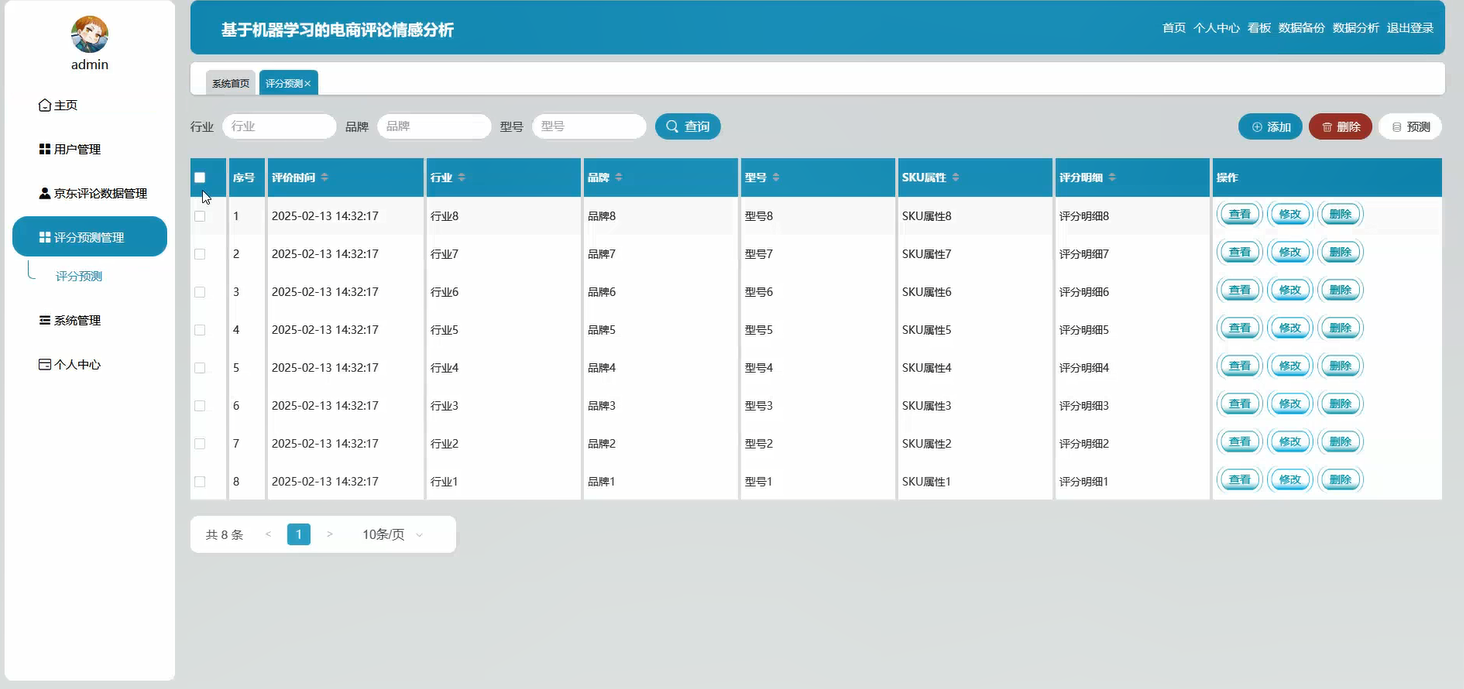
Task: Click the red 删除 batch delete button
Action: (x=1340, y=126)
